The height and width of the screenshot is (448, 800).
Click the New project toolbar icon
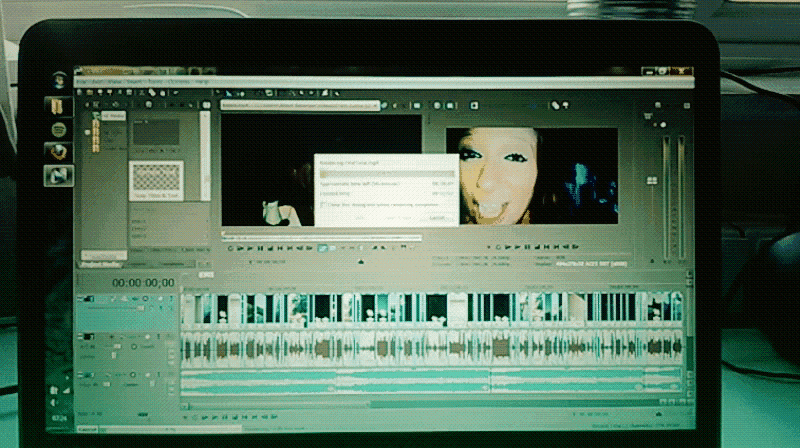click(x=80, y=93)
